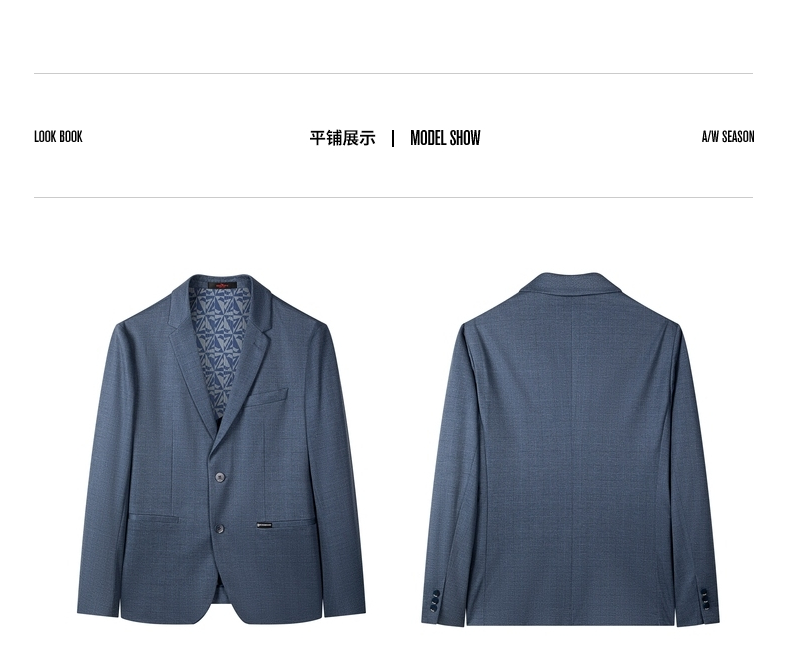Click right sleeve cuff buttons on back view
The image size is (790, 650).
[x=704, y=599]
